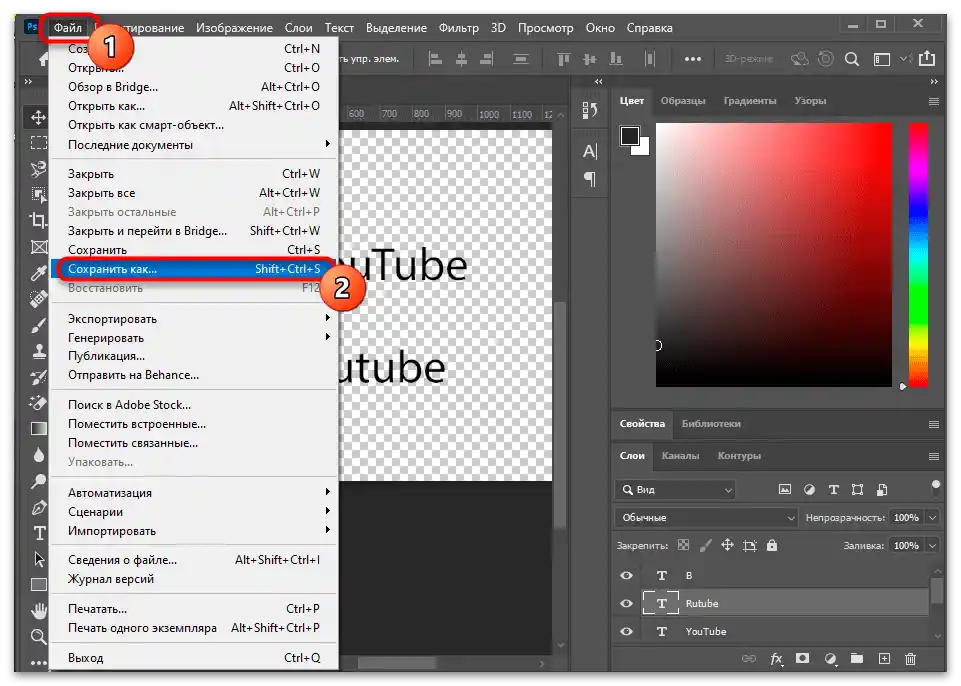Hide the B text layer
Image resolution: width=961 pixels, height=686 pixels.
(626, 575)
